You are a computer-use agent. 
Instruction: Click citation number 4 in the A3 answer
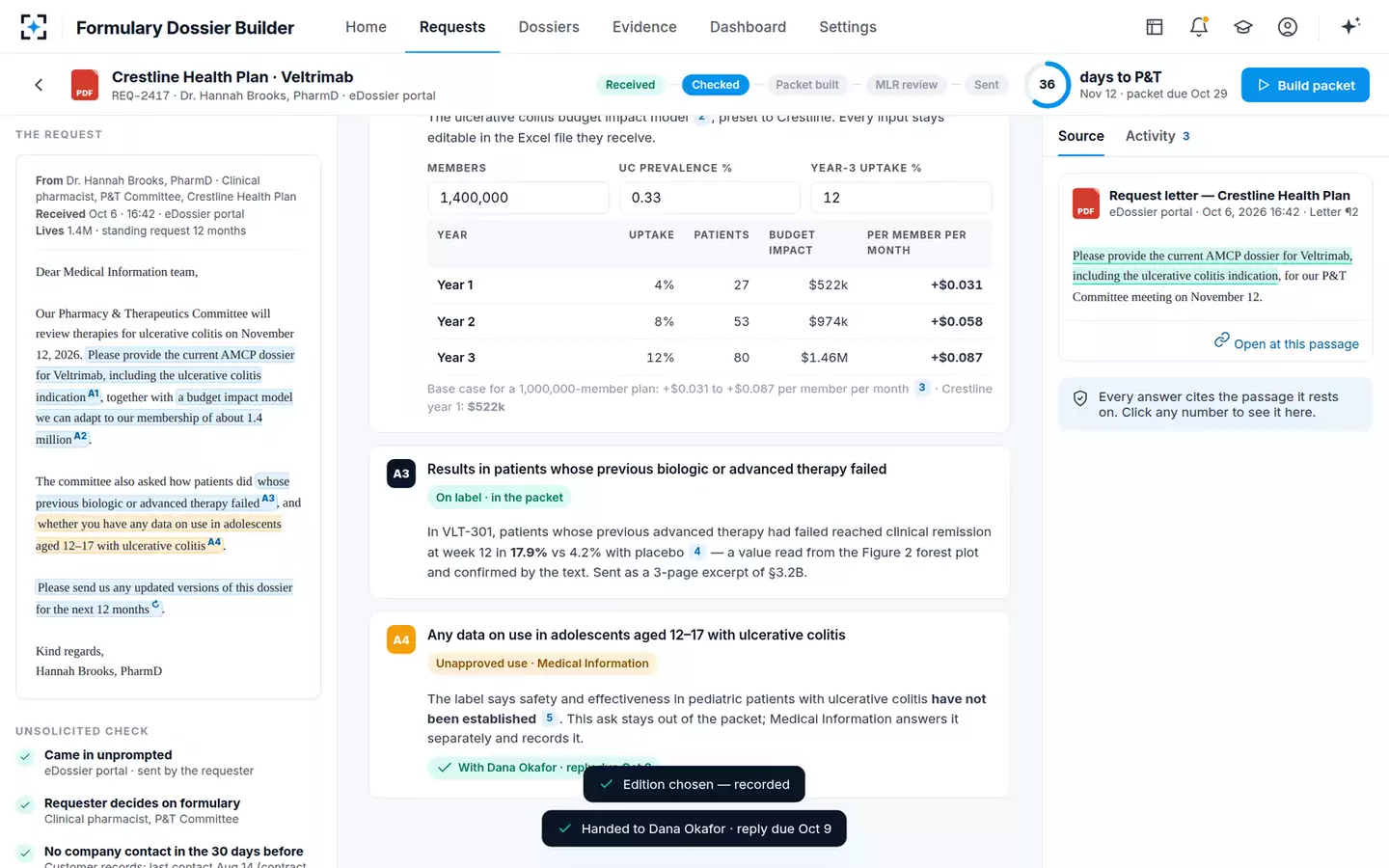click(x=697, y=552)
